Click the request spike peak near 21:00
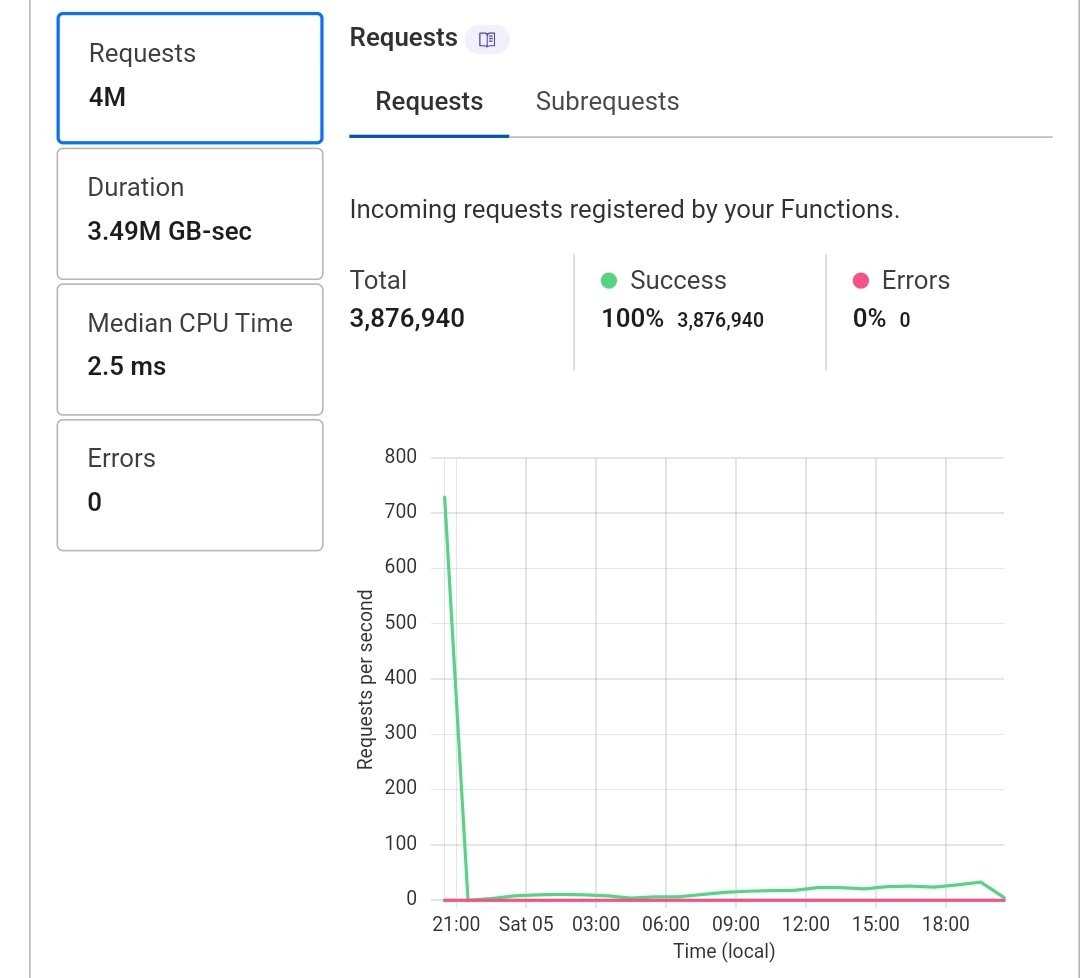Viewport: 1080px width, 978px height. pyautogui.click(x=445, y=497)
